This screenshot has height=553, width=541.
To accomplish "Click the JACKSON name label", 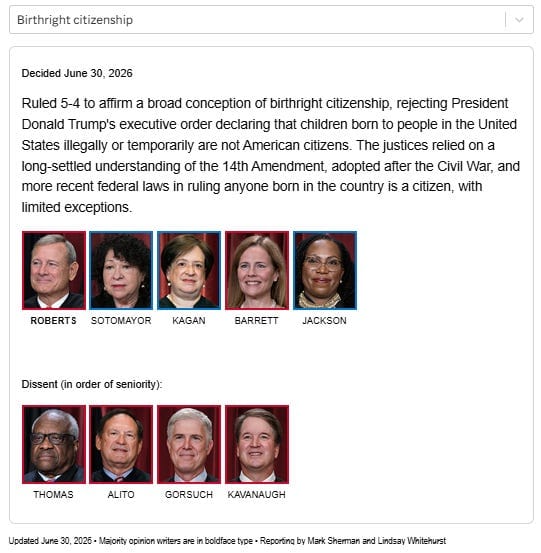I will 324,321.
